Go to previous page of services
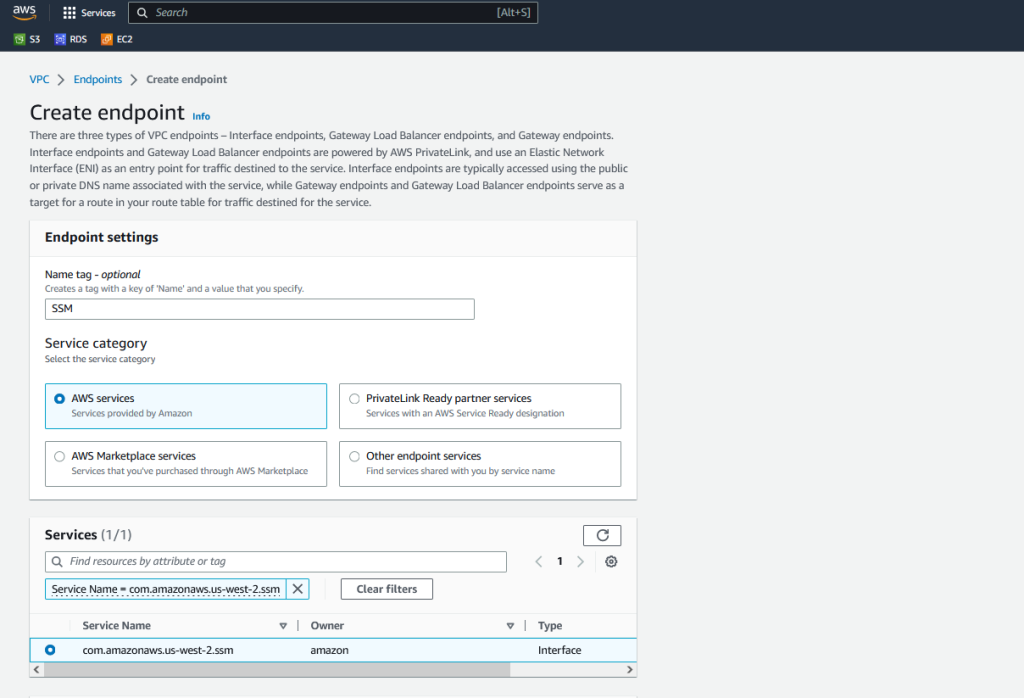 (x=539, y=562)
